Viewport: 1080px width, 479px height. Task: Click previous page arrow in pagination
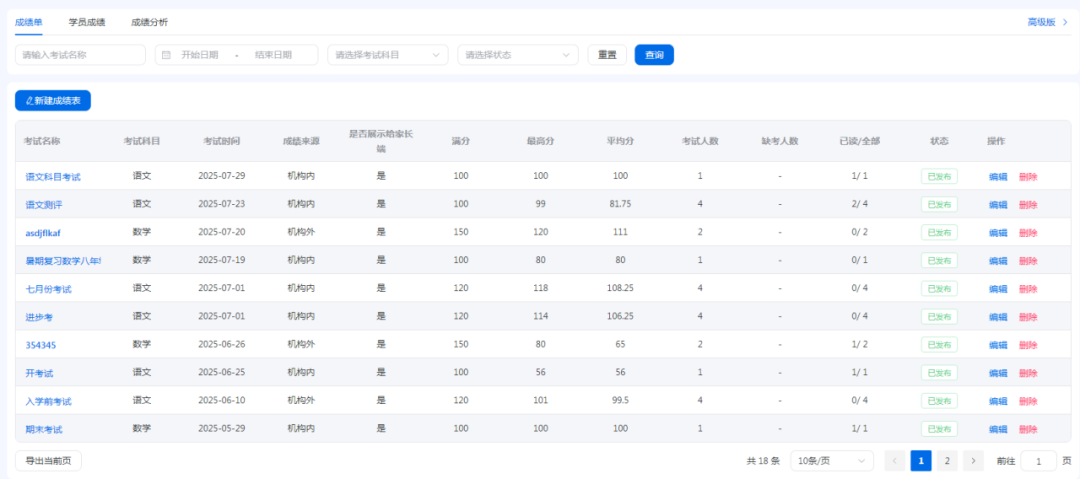(894, 461)
